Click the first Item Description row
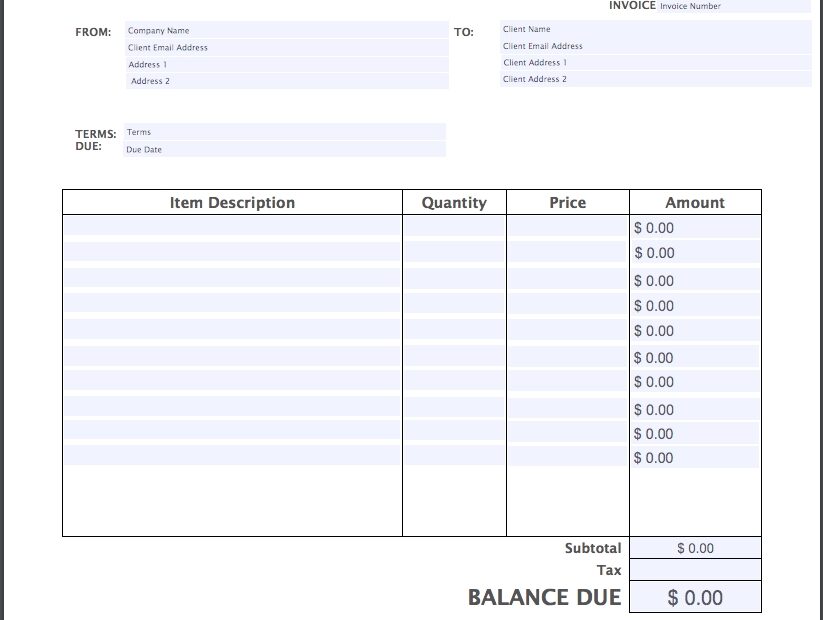The image size is (823, 620). tap(230, 227)
